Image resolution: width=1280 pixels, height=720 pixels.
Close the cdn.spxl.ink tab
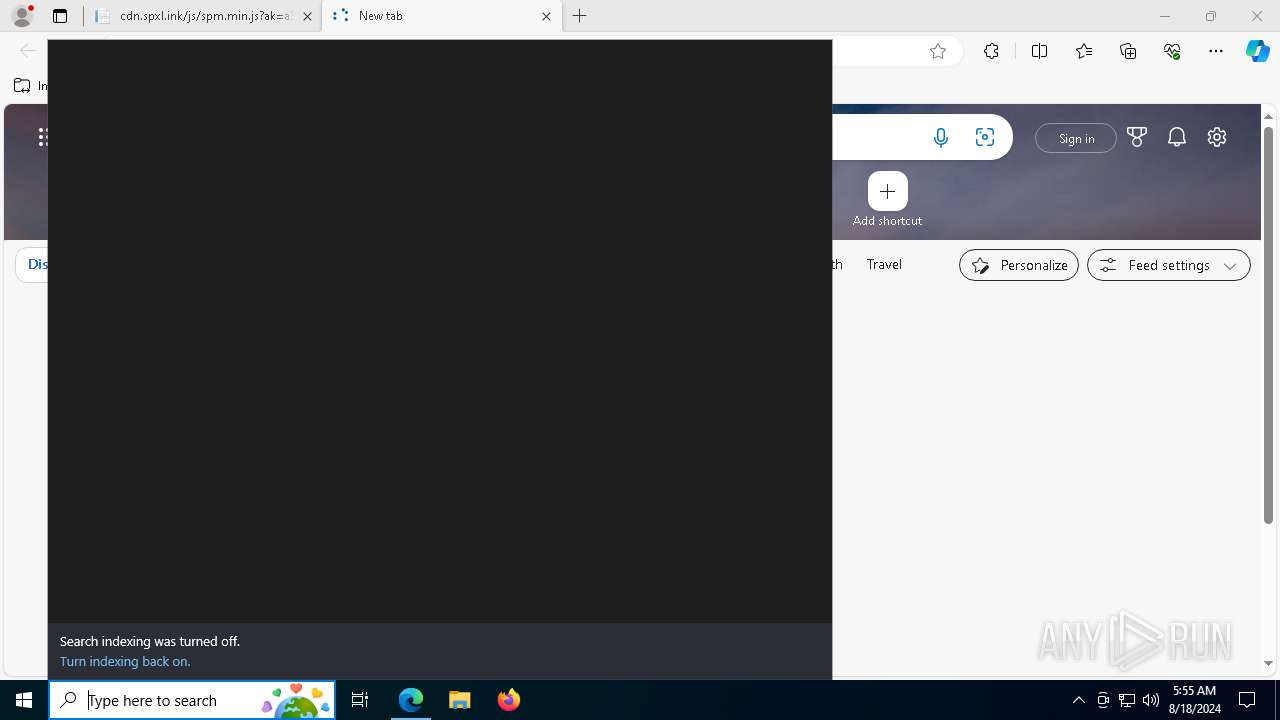pyautogui.click(x=307, y=16)
